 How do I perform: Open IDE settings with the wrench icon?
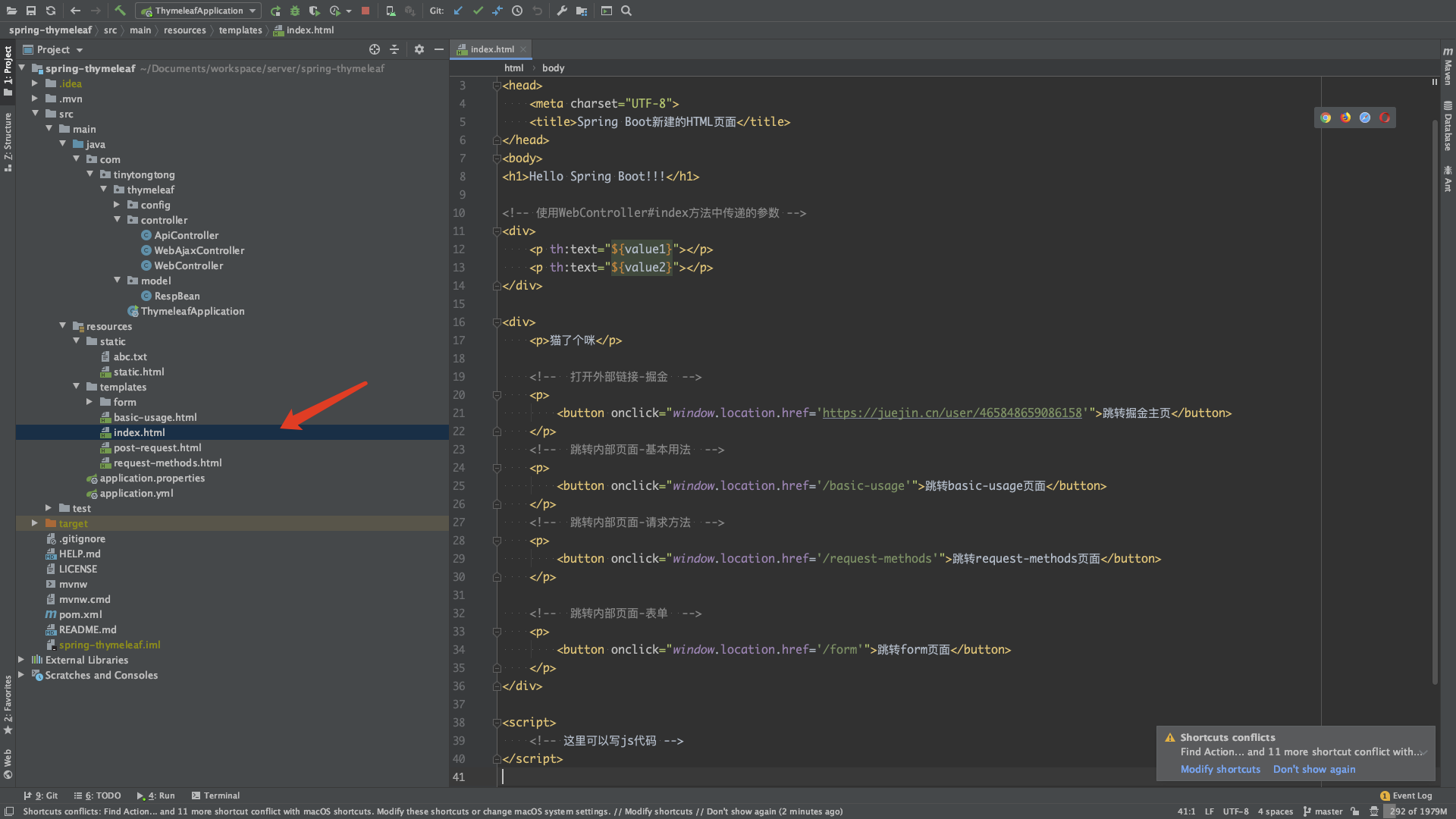click(x=563, y=11)
